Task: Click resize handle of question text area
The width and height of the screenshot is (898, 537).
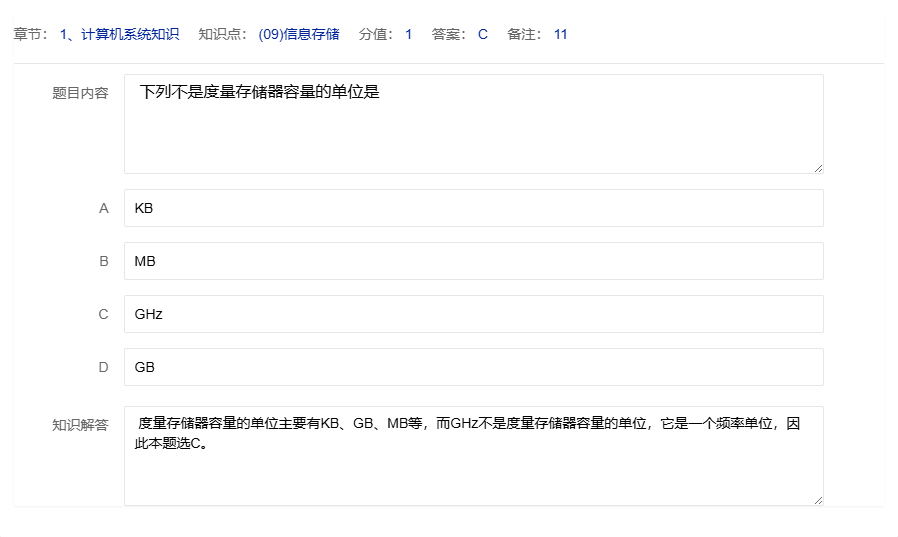Action: point(818,168)
